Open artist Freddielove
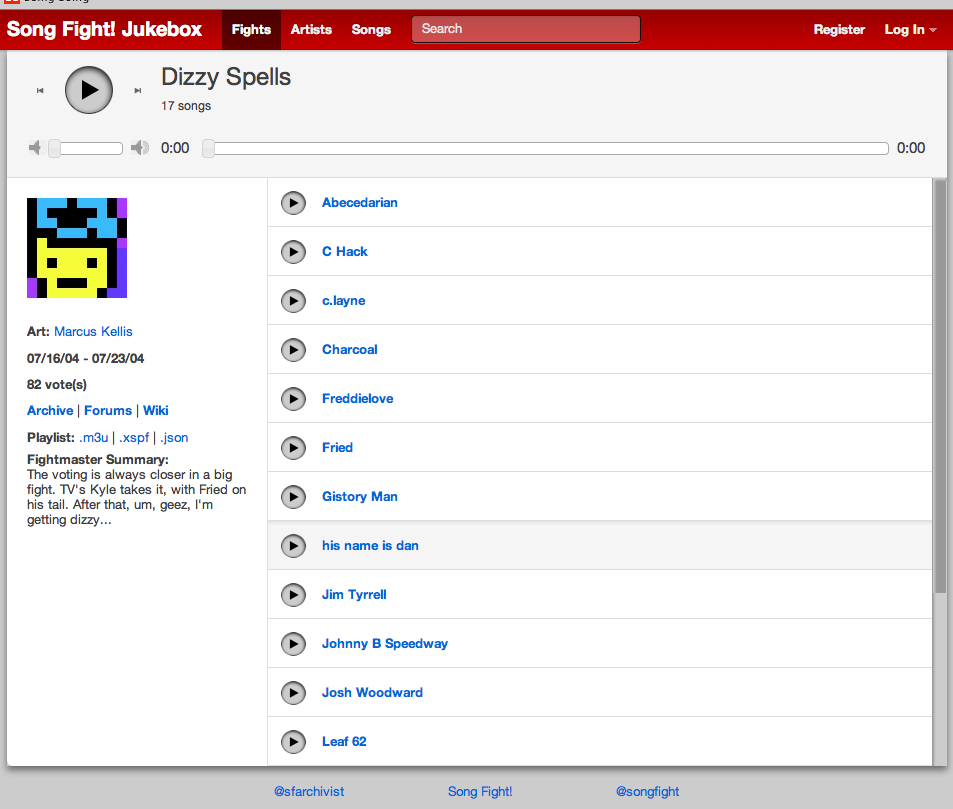953x809 pixels. coord(357,399)
